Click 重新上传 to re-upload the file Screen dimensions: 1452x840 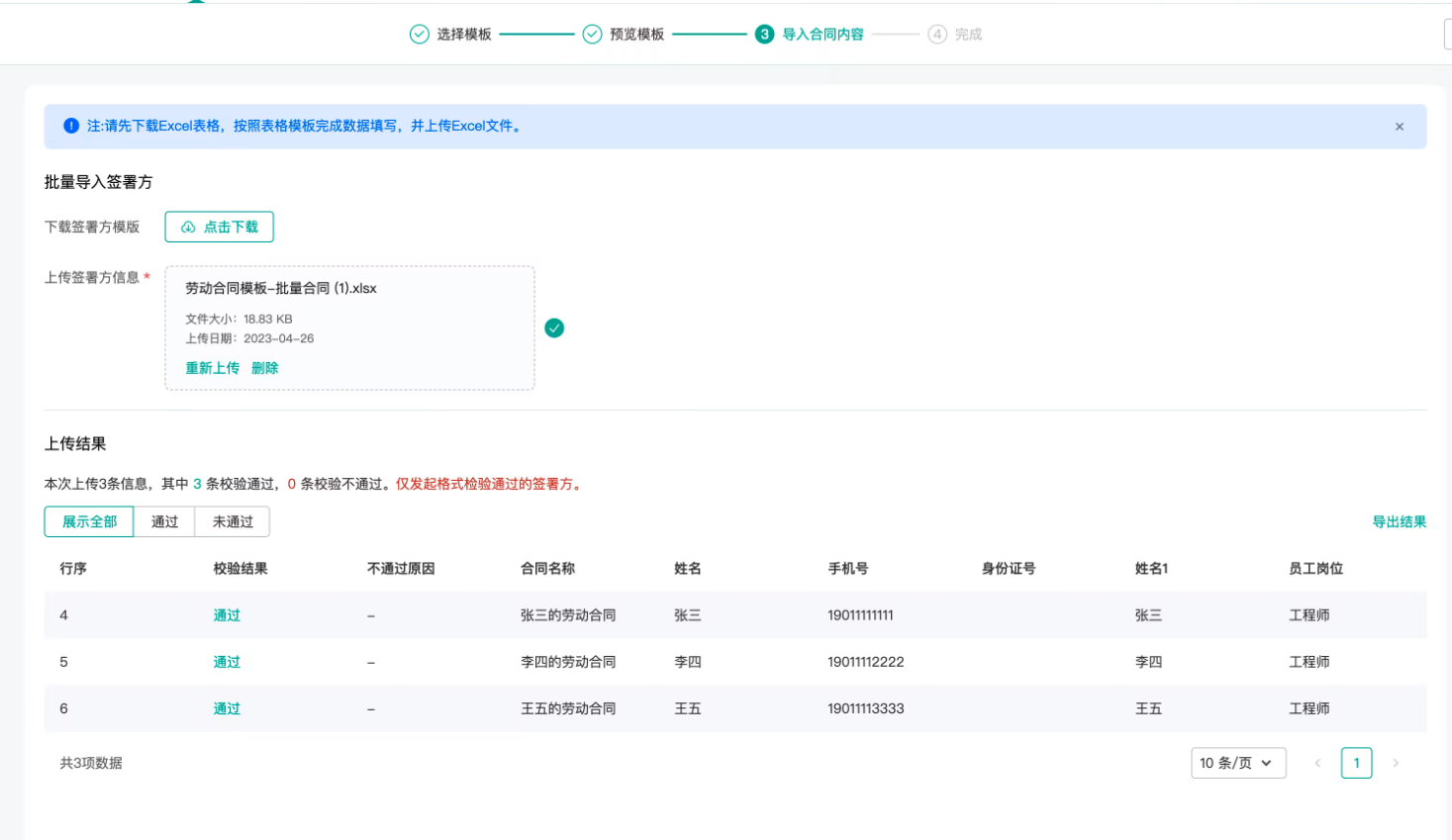tap(212, 368)
